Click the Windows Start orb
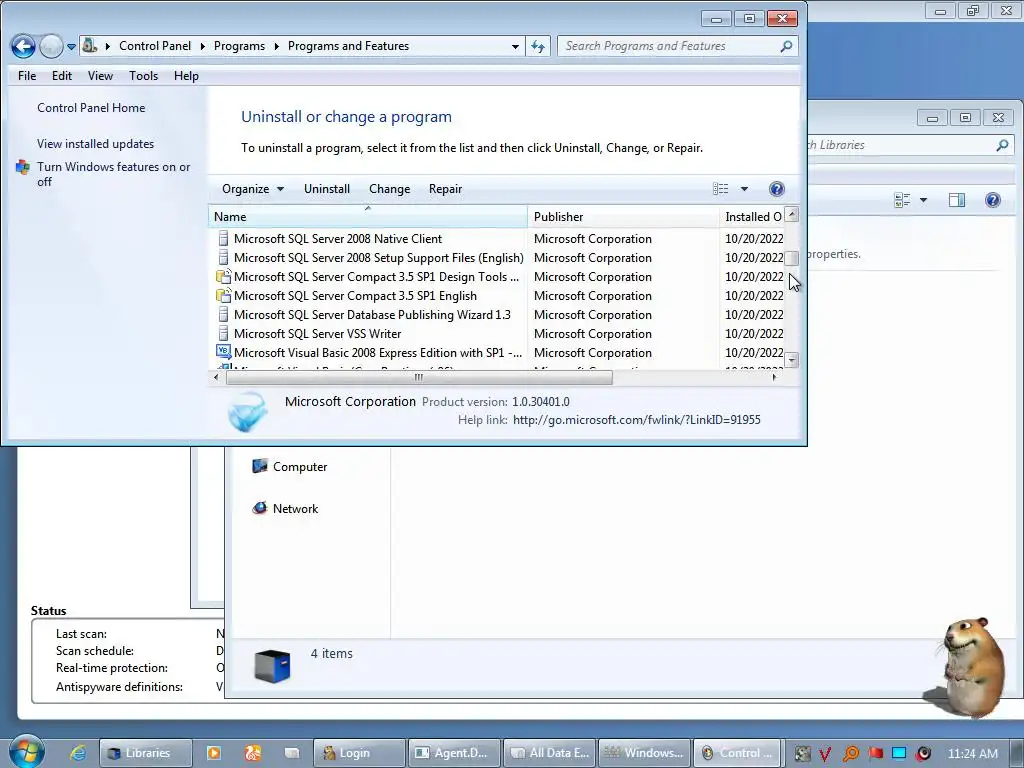 (26, 752)
